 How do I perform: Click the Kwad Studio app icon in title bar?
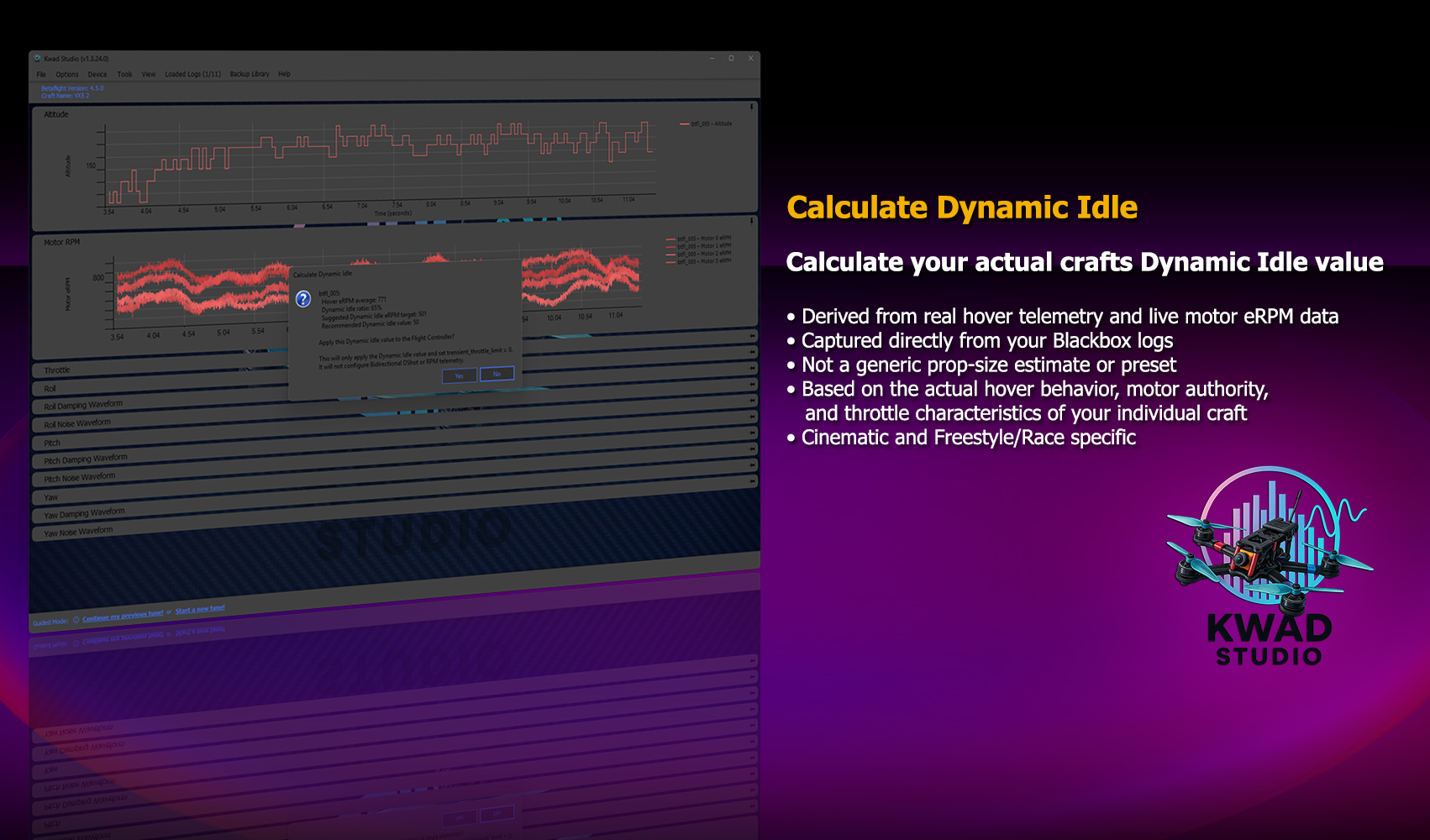coord(38,59)
